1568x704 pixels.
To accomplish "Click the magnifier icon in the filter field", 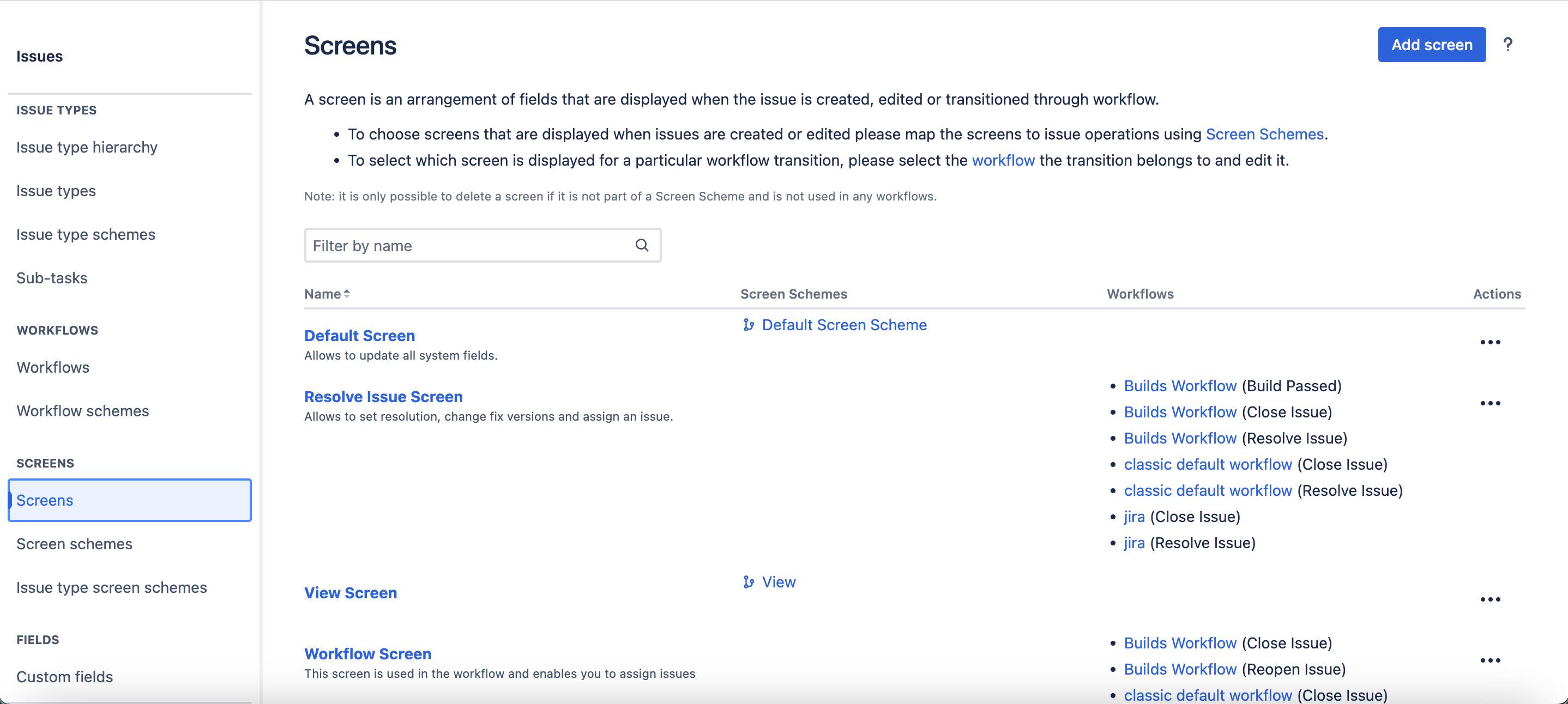I will [642, 245].
